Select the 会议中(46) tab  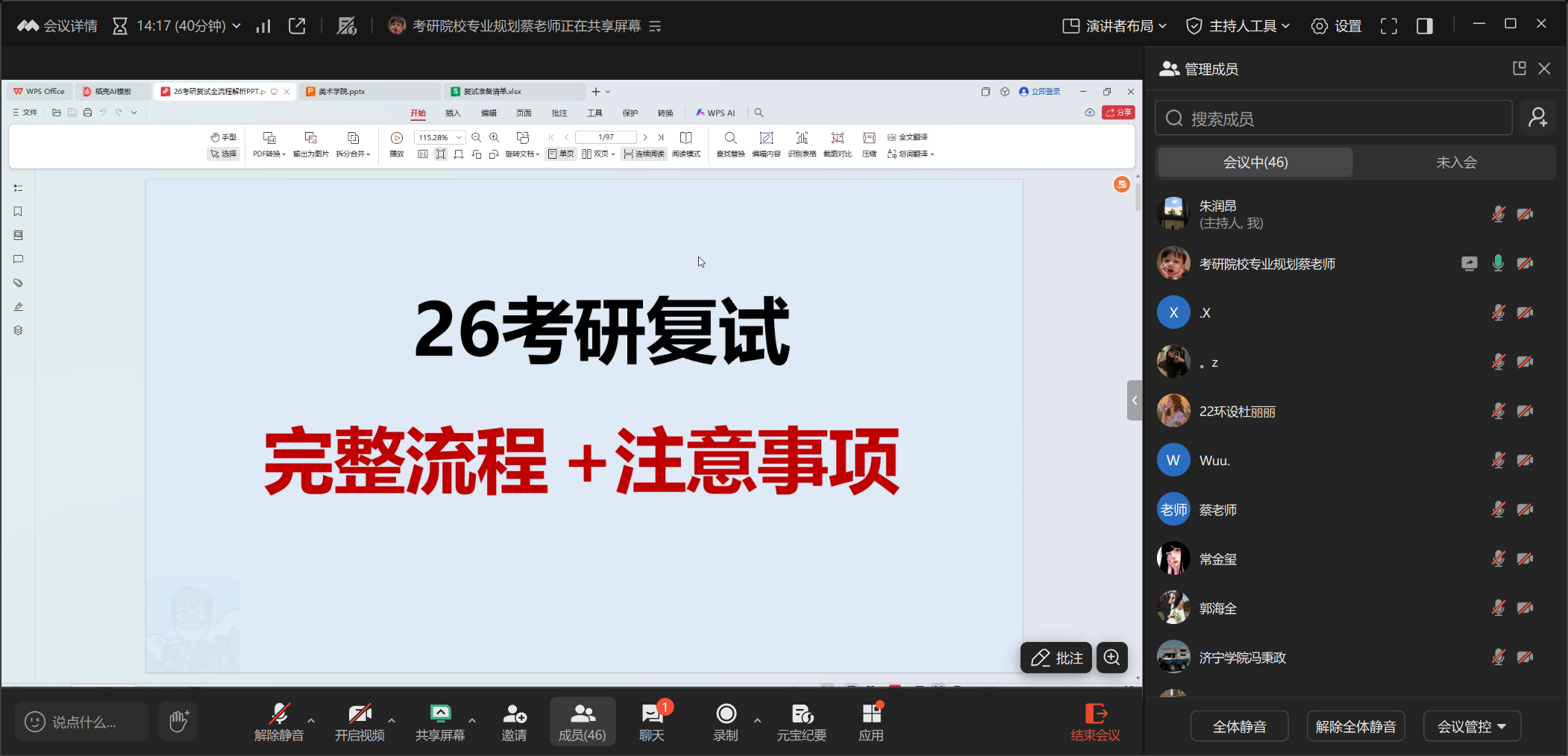(x=1255, y=163)
